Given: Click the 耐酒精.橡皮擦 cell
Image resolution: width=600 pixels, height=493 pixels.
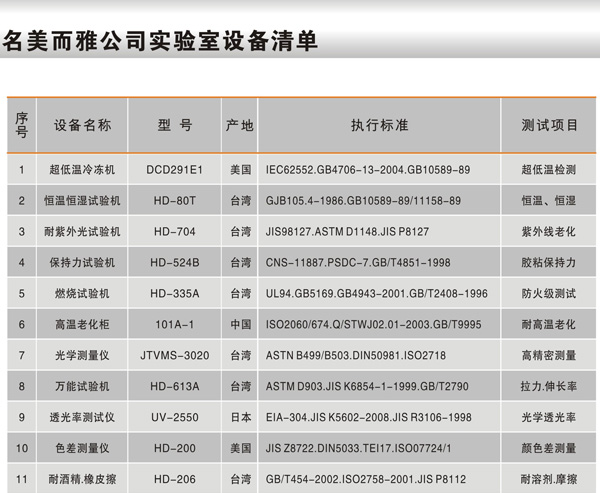Looking at the screenshot, I should (x=82, y=480).
